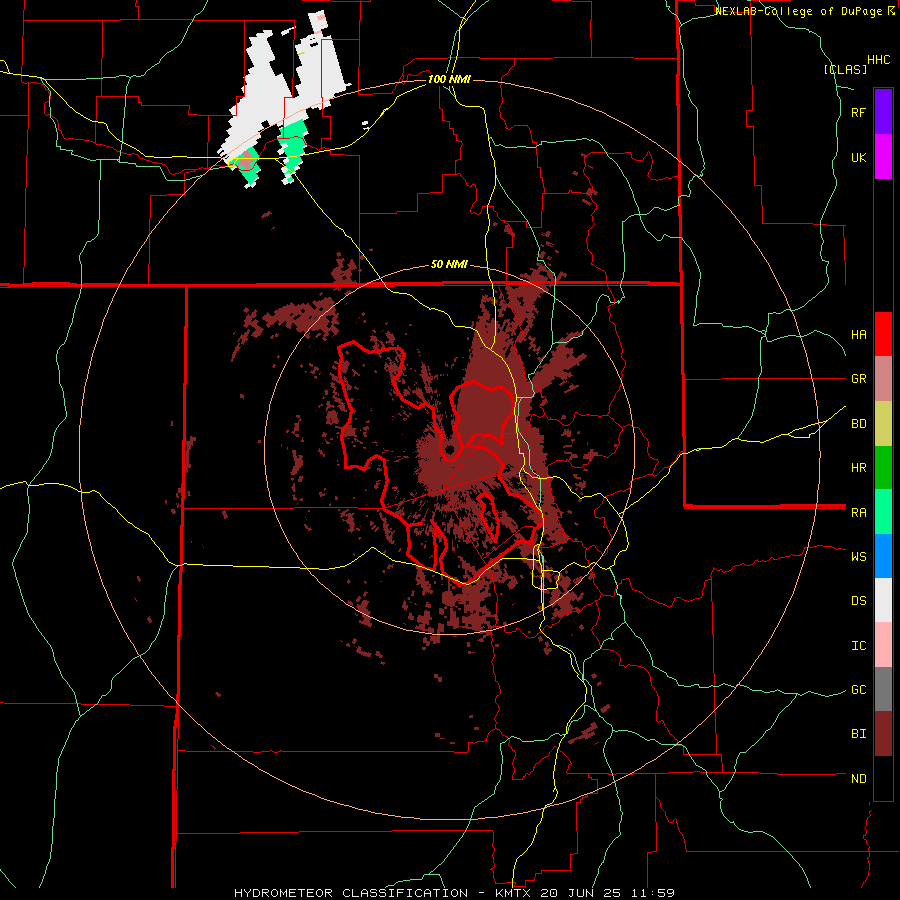Click the radar site center dot
The image size is (900, 900).
(x=450, y=449)
